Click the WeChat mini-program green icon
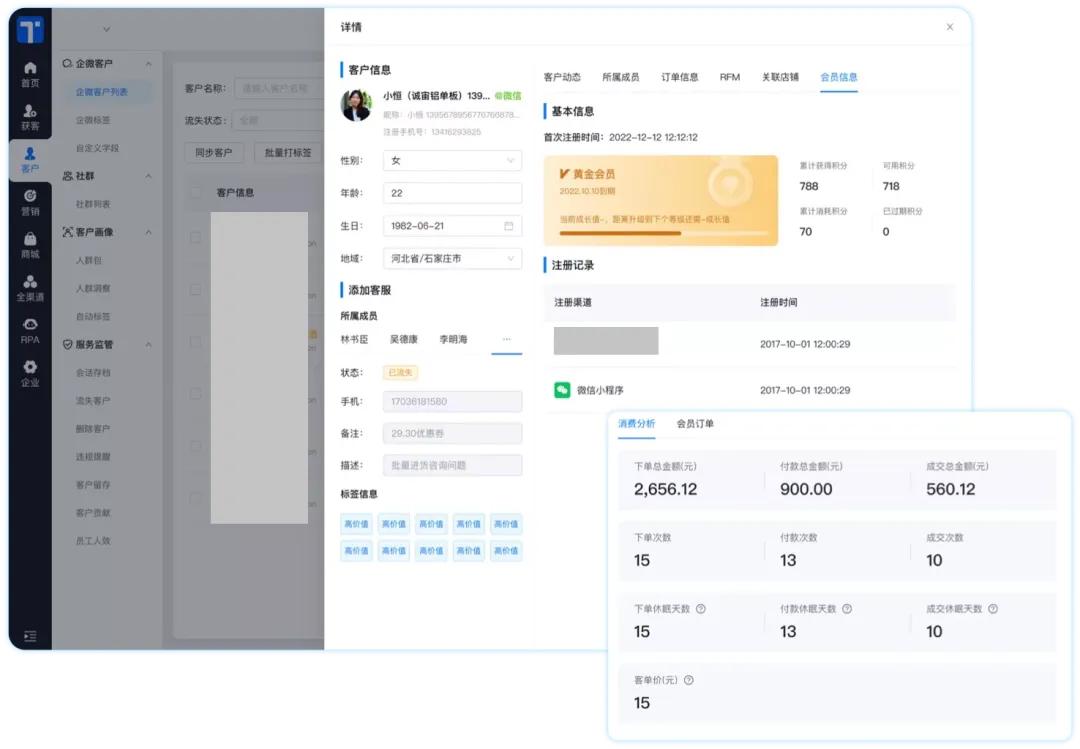Viewport: 1080px width, 749px height. [561, 390]
